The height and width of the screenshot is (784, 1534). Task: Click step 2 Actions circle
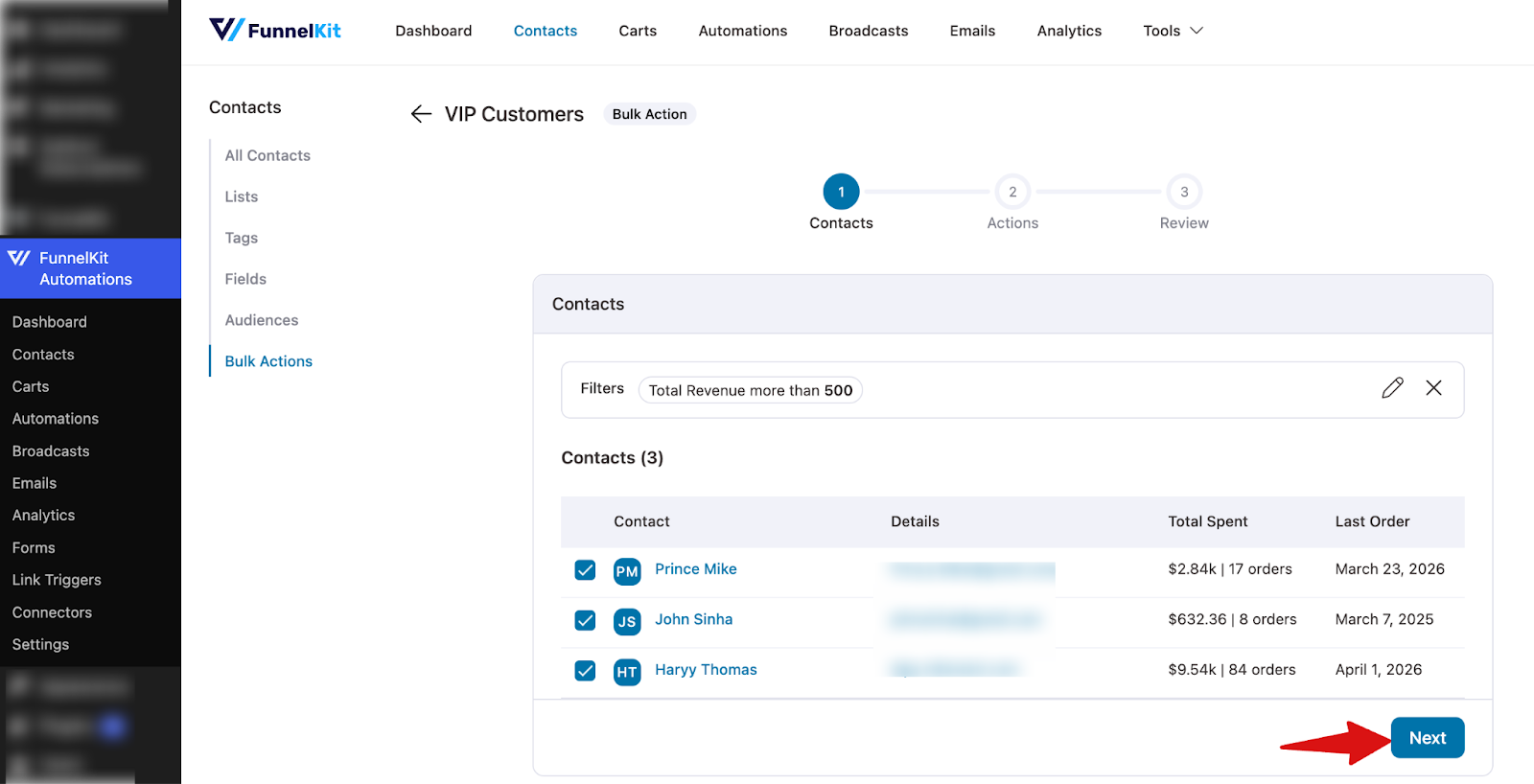(1012, 192)
